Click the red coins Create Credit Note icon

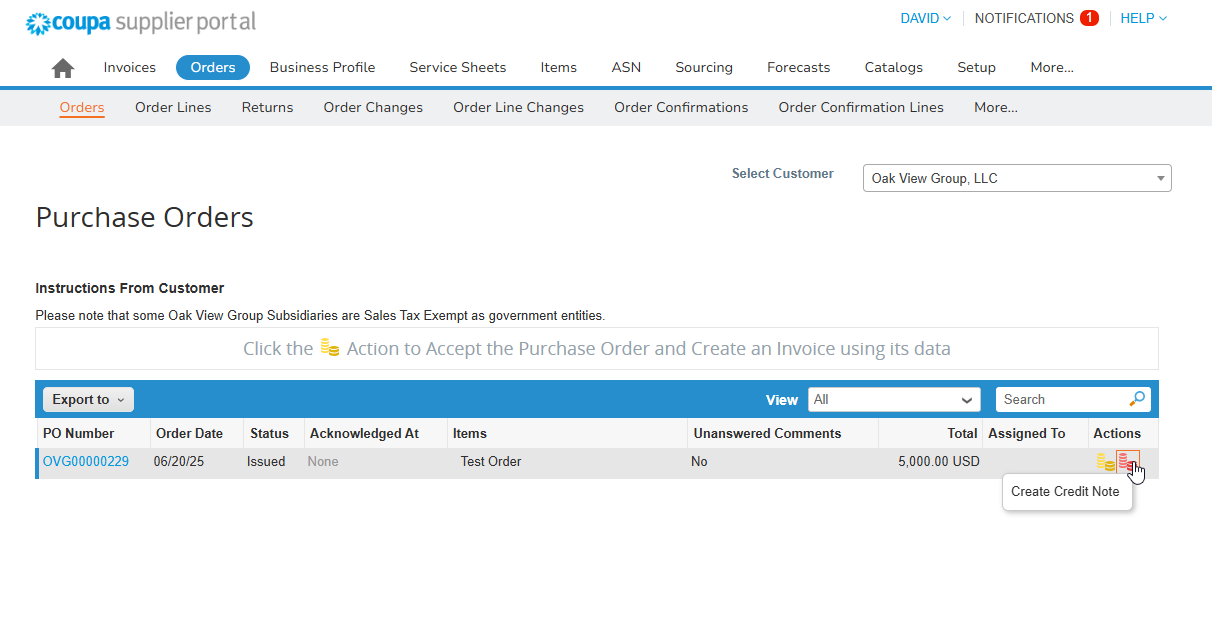pyautogui.click(x=1126, y=462)
